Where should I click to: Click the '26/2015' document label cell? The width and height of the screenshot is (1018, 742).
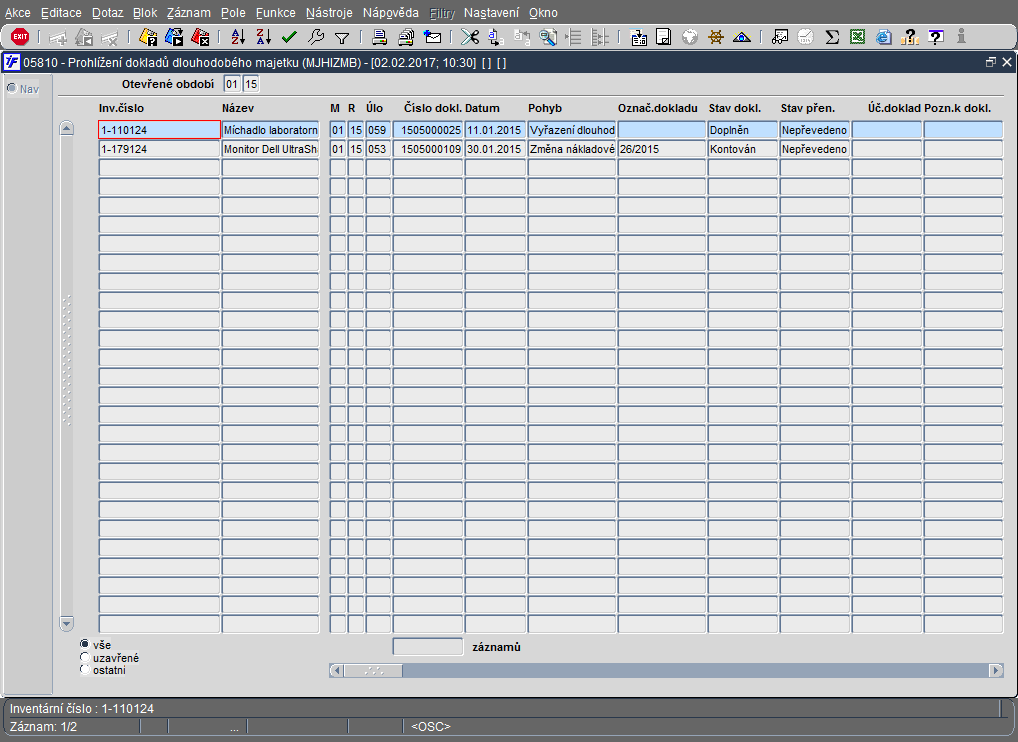coord(662,149)
